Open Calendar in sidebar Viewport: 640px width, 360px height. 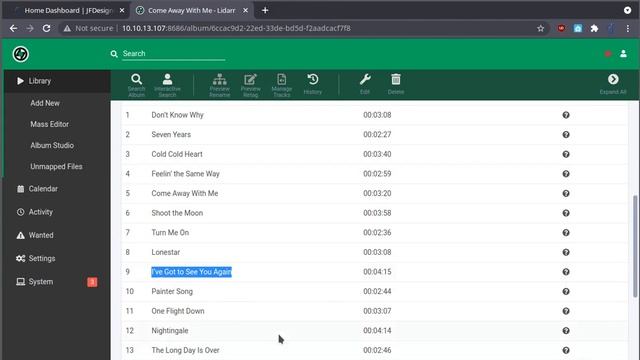[43, 189]
